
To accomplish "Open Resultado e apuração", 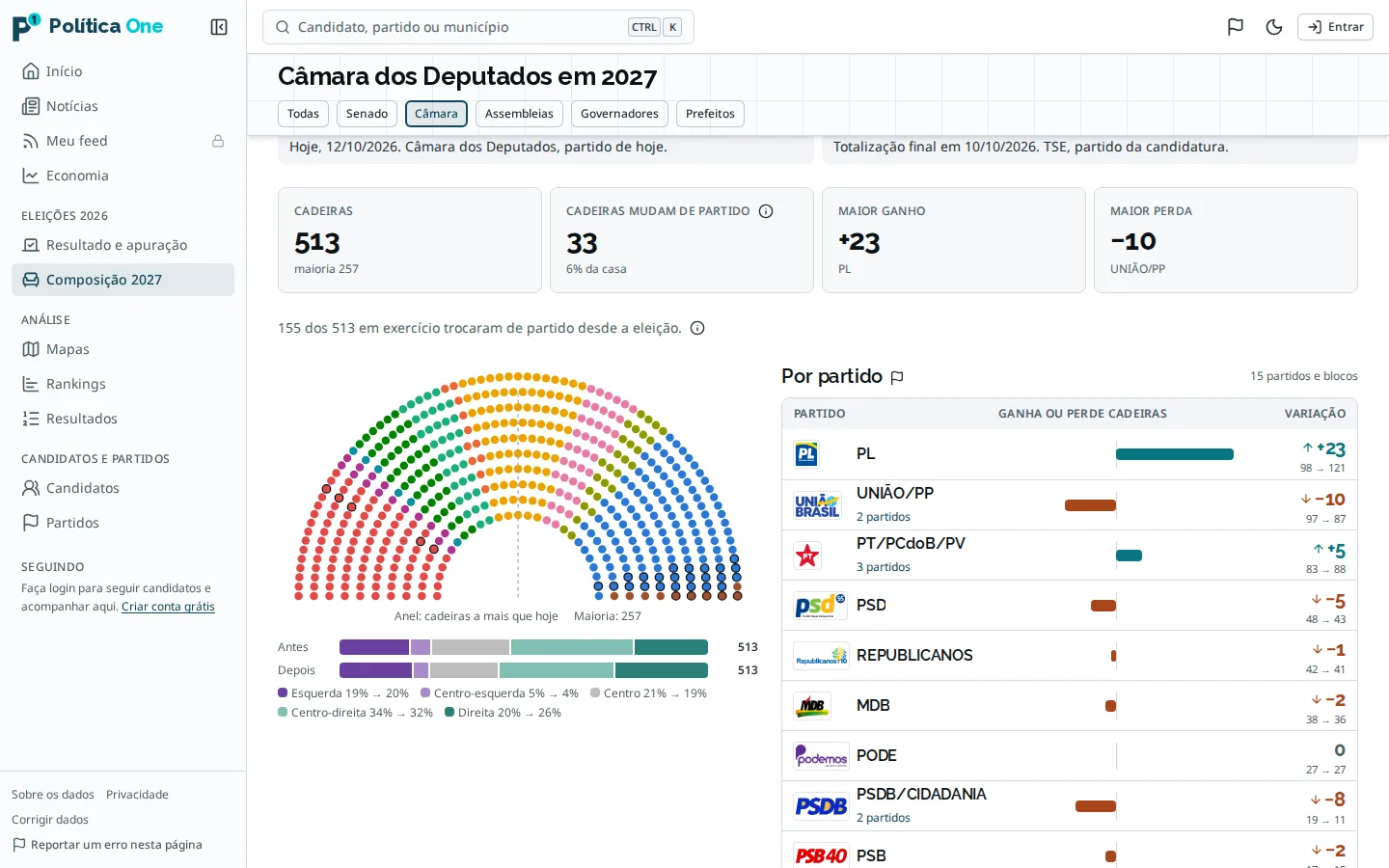I will coord(123,245).
